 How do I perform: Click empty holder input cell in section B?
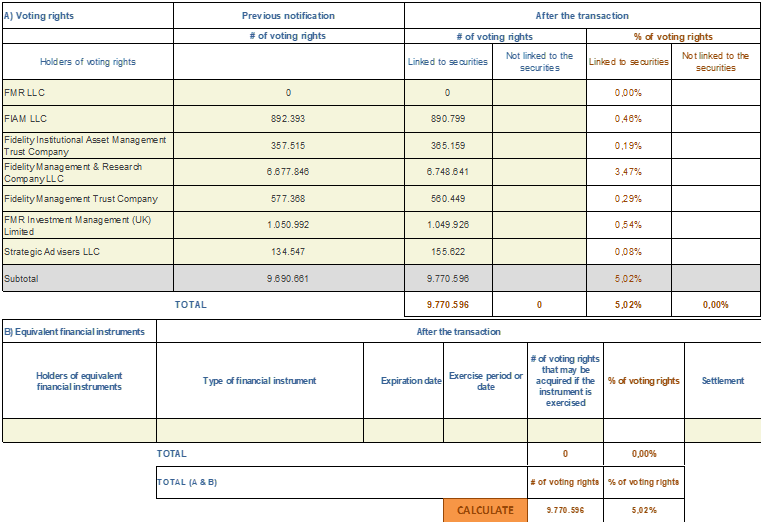click(79, 430)
